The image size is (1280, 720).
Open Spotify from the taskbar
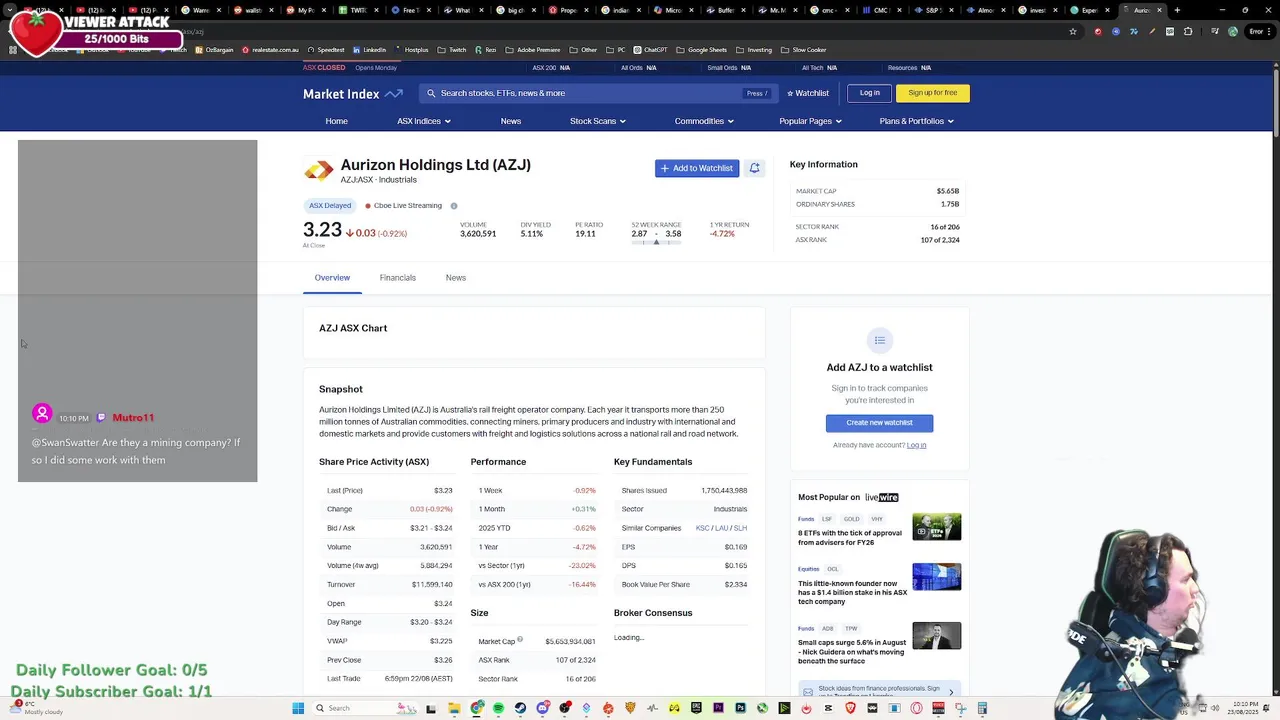(498, 708)
